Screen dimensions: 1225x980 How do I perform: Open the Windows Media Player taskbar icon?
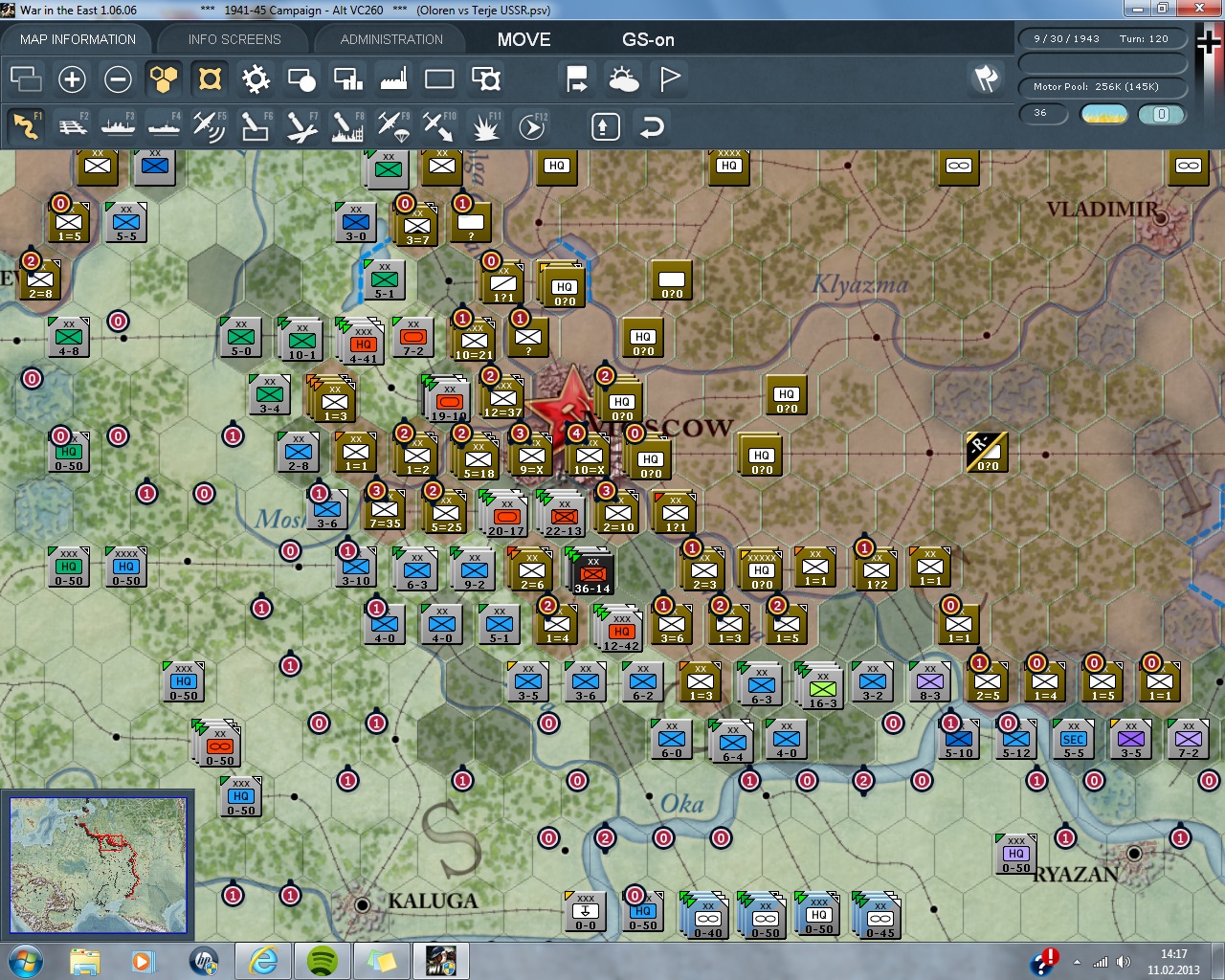144,961
